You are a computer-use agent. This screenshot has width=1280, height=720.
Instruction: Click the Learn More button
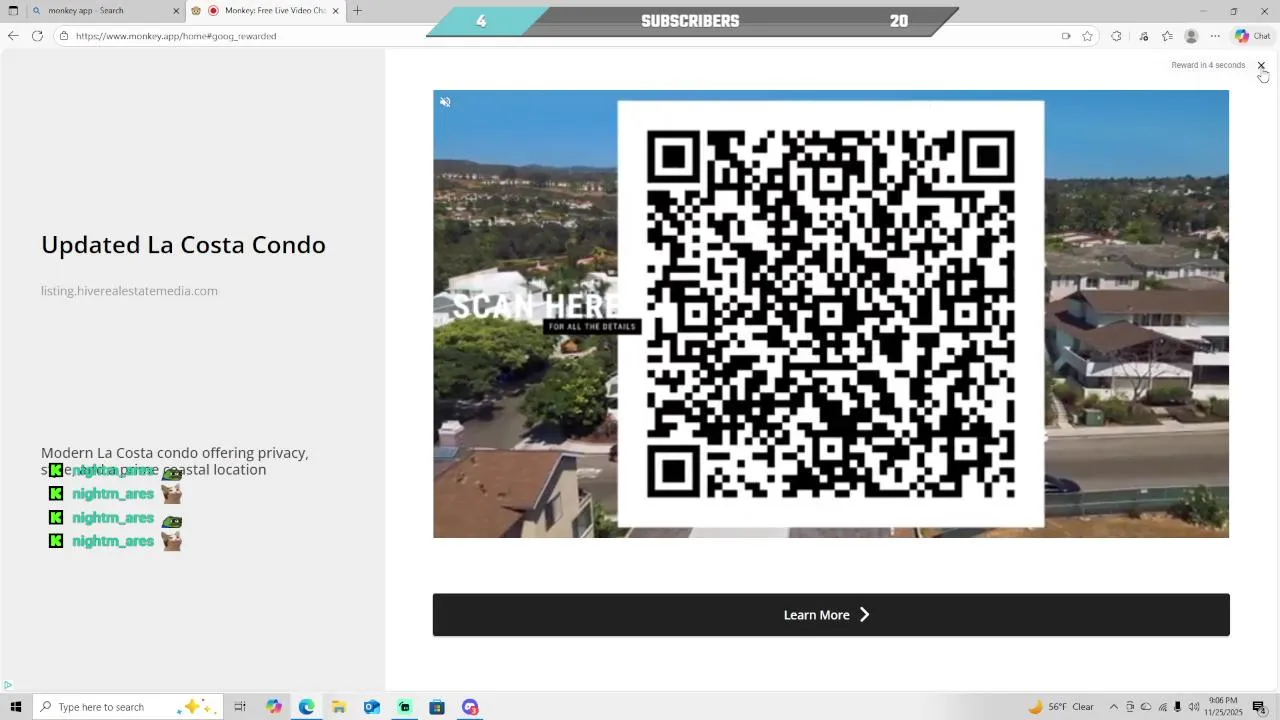click(831, 615)
